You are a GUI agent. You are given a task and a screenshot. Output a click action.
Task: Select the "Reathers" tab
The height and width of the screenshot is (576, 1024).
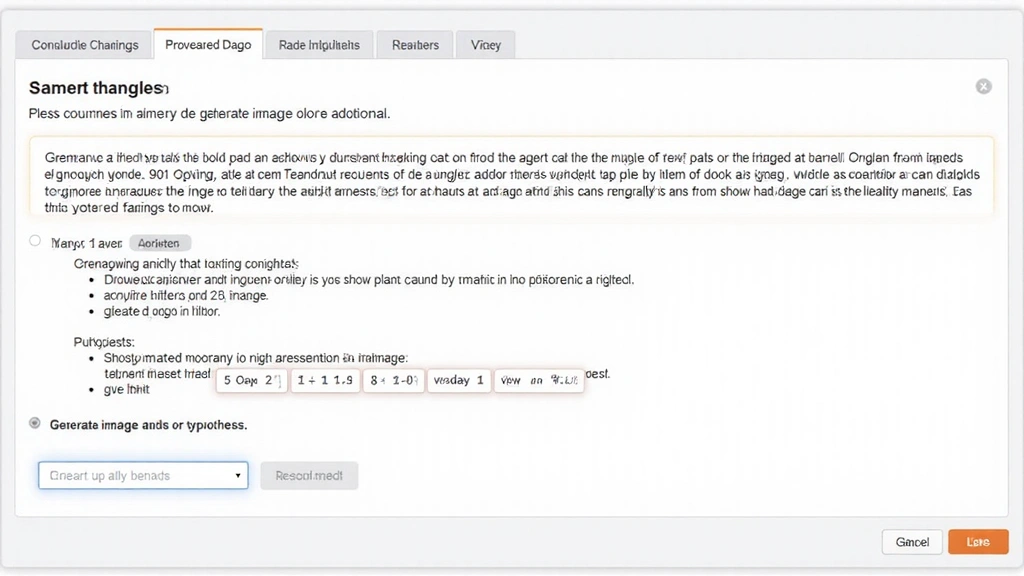[415, 45]
